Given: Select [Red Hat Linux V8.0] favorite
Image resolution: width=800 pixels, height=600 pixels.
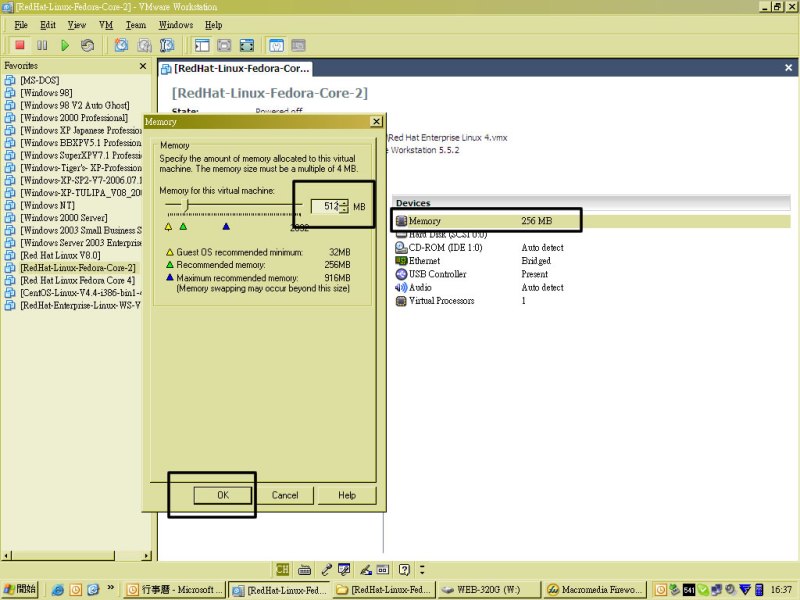Looking at the screenshot, I should (x=60, y=256).
